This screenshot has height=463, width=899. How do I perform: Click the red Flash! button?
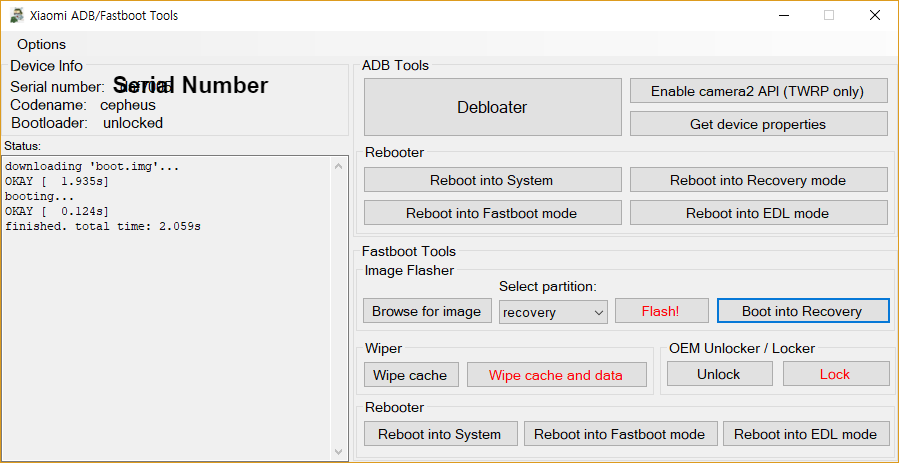(x=662, y=311)
